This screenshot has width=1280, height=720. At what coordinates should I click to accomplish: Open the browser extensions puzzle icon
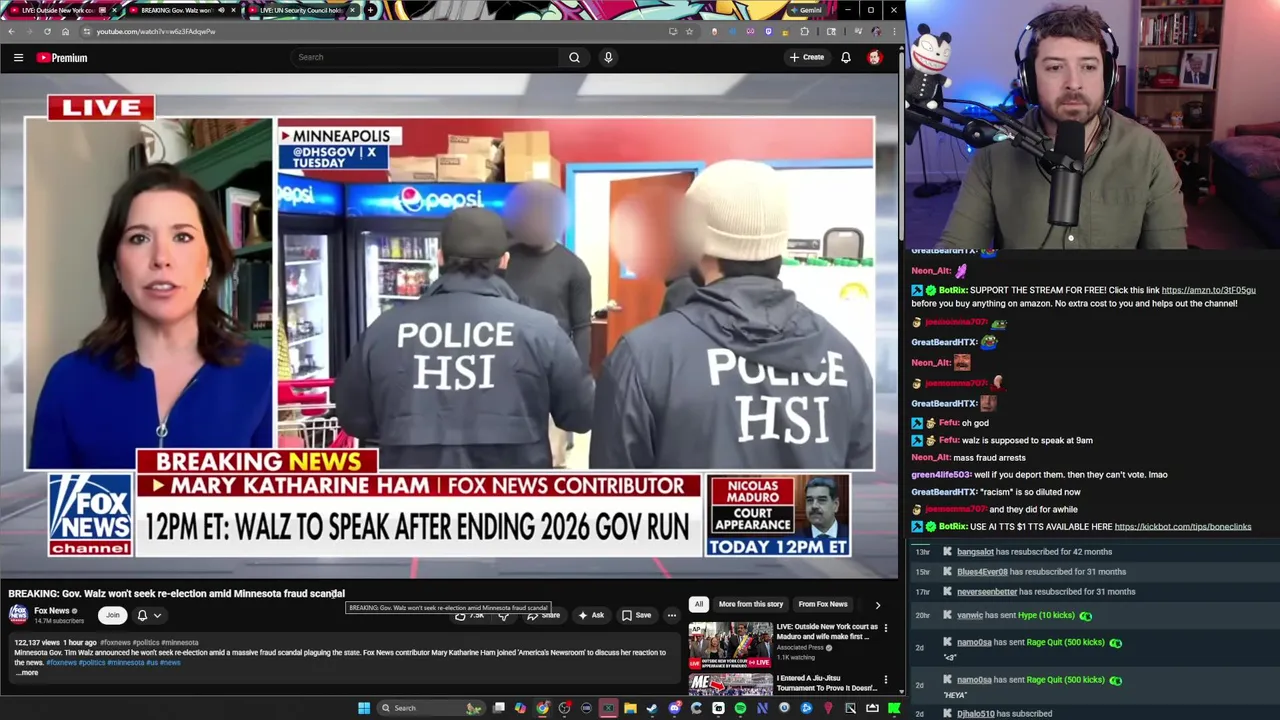click(804, 31)
